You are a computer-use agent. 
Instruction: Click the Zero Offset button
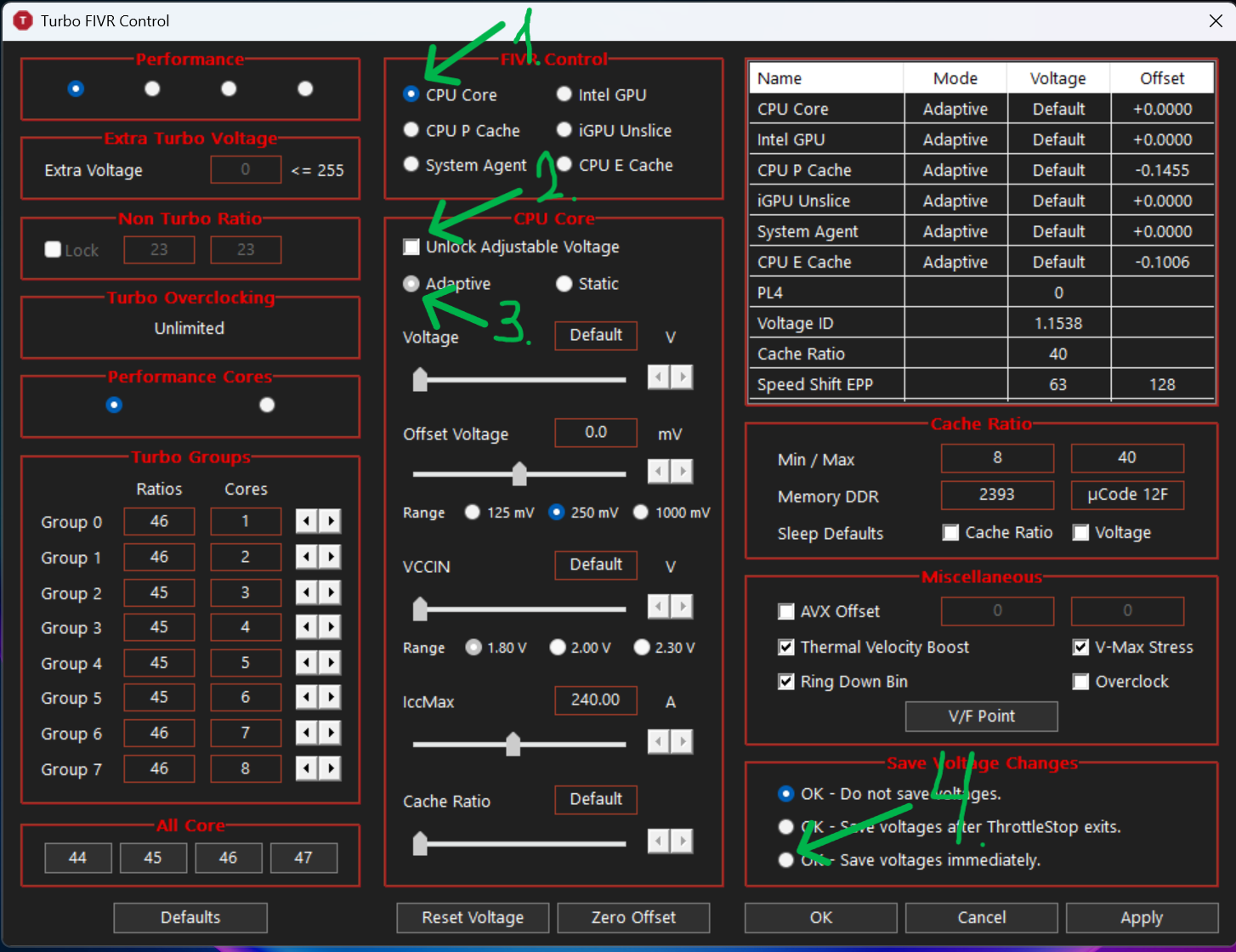(x=633, y=918)
